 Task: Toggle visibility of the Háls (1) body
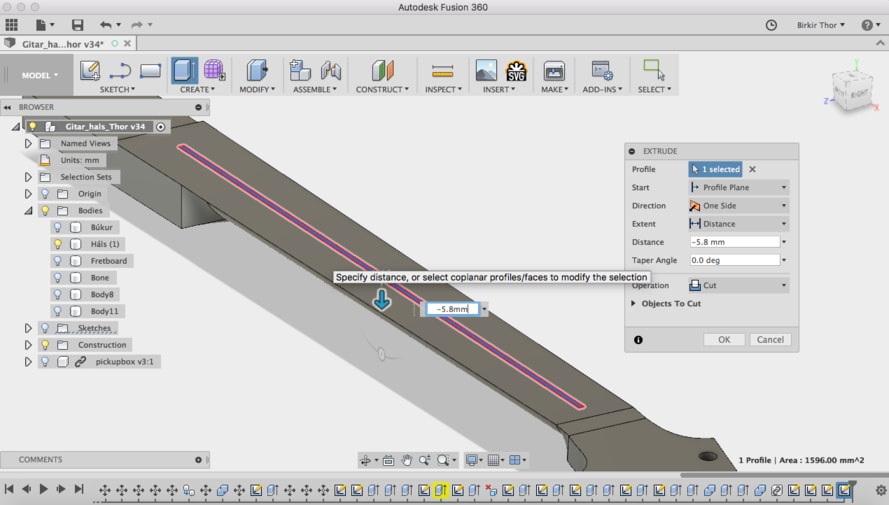(x=57, y=244)
